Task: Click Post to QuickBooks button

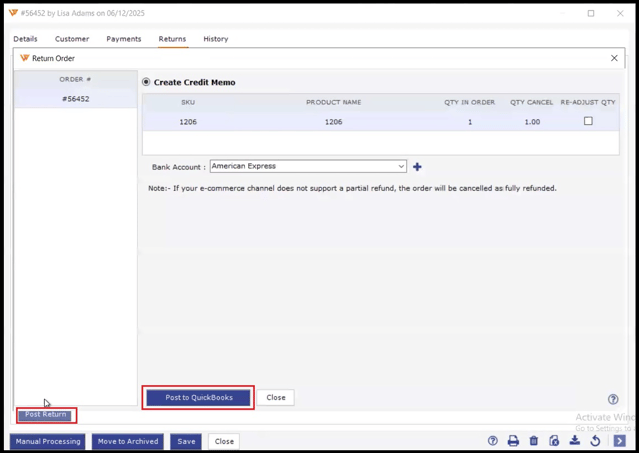Action: [x=199, y=397]
